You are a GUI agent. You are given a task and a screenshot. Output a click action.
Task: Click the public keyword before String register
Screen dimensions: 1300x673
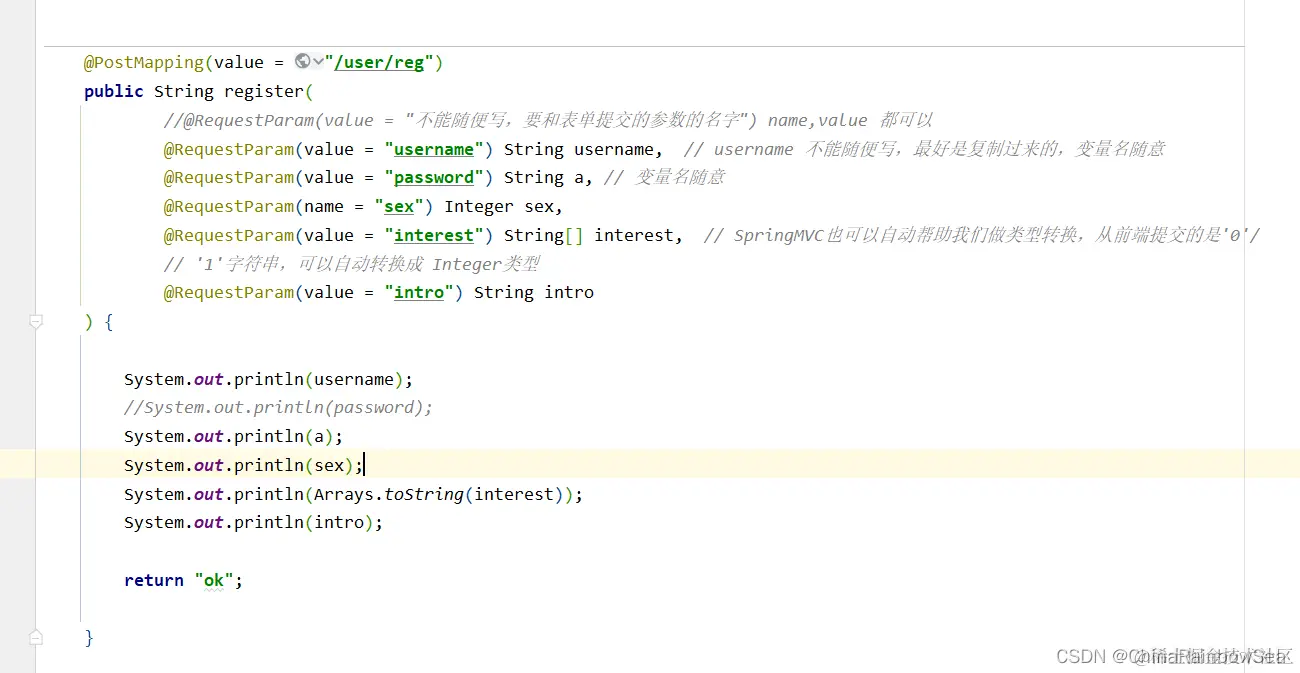click(114, 91)
